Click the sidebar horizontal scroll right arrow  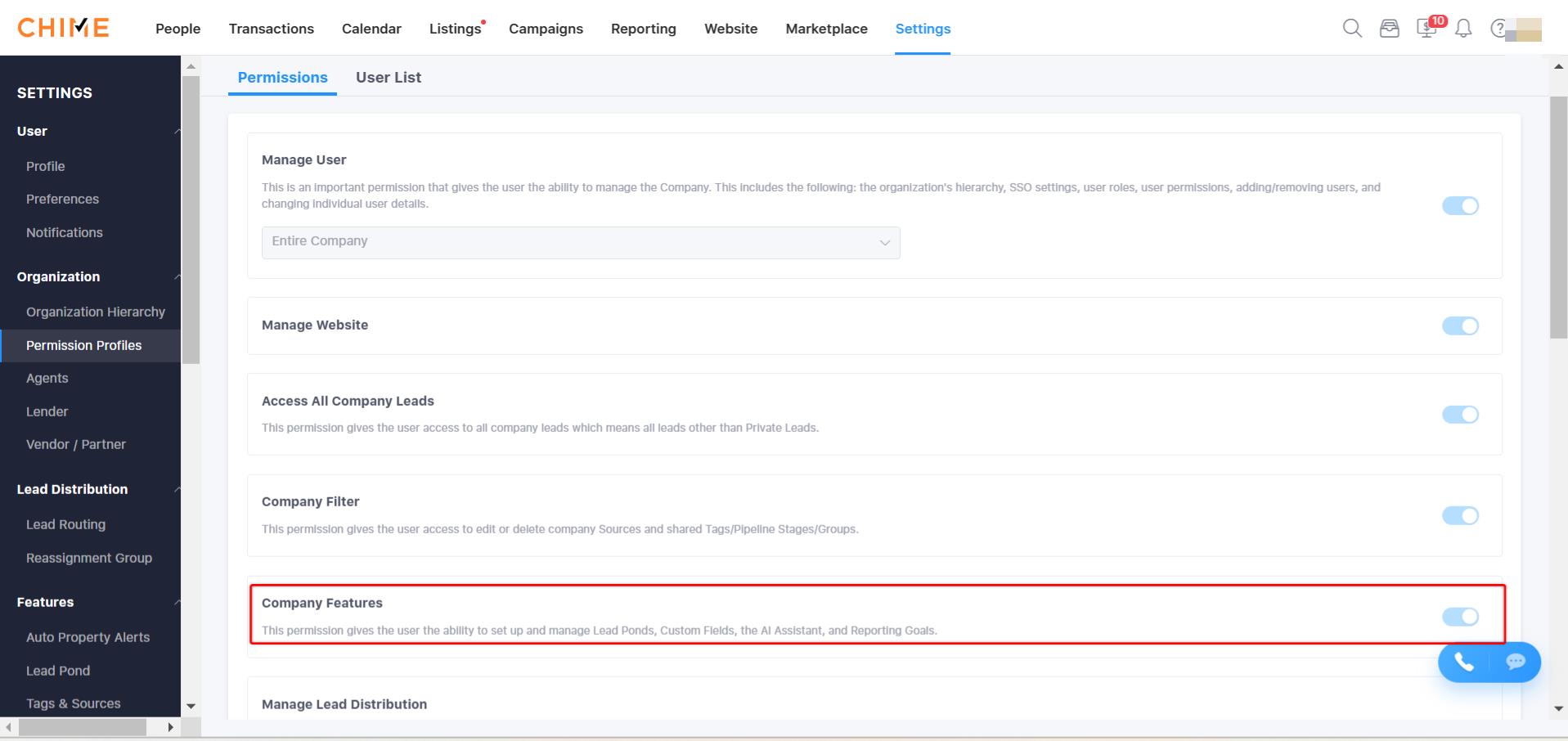[x=170, y=727]
